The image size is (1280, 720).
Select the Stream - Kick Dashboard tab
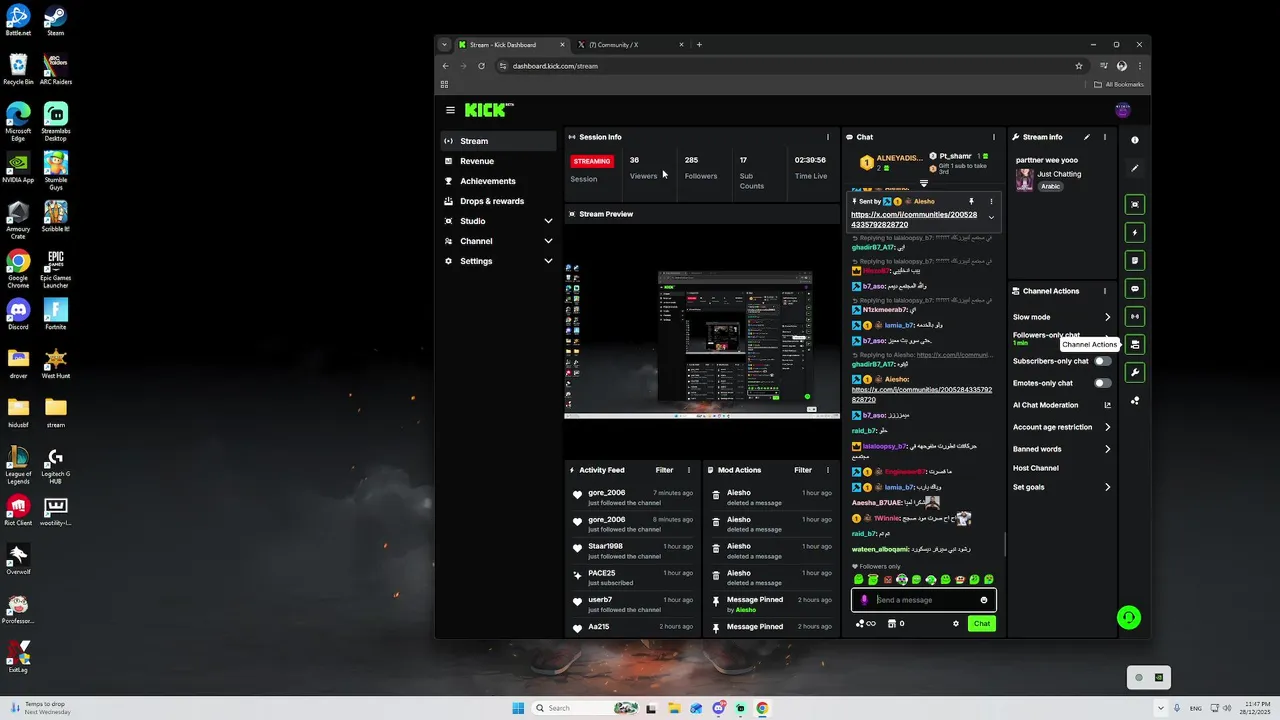pyautogui.click(x=510, y=44)
